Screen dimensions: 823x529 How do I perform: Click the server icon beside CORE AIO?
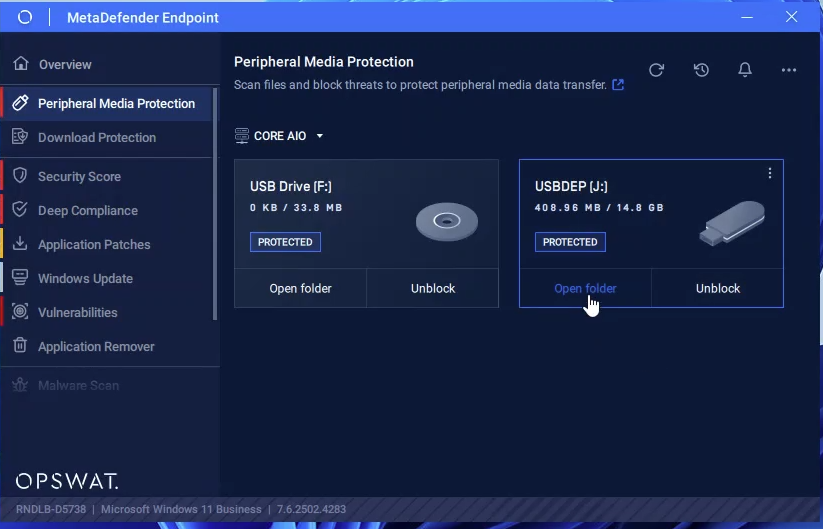pos(241,136)
